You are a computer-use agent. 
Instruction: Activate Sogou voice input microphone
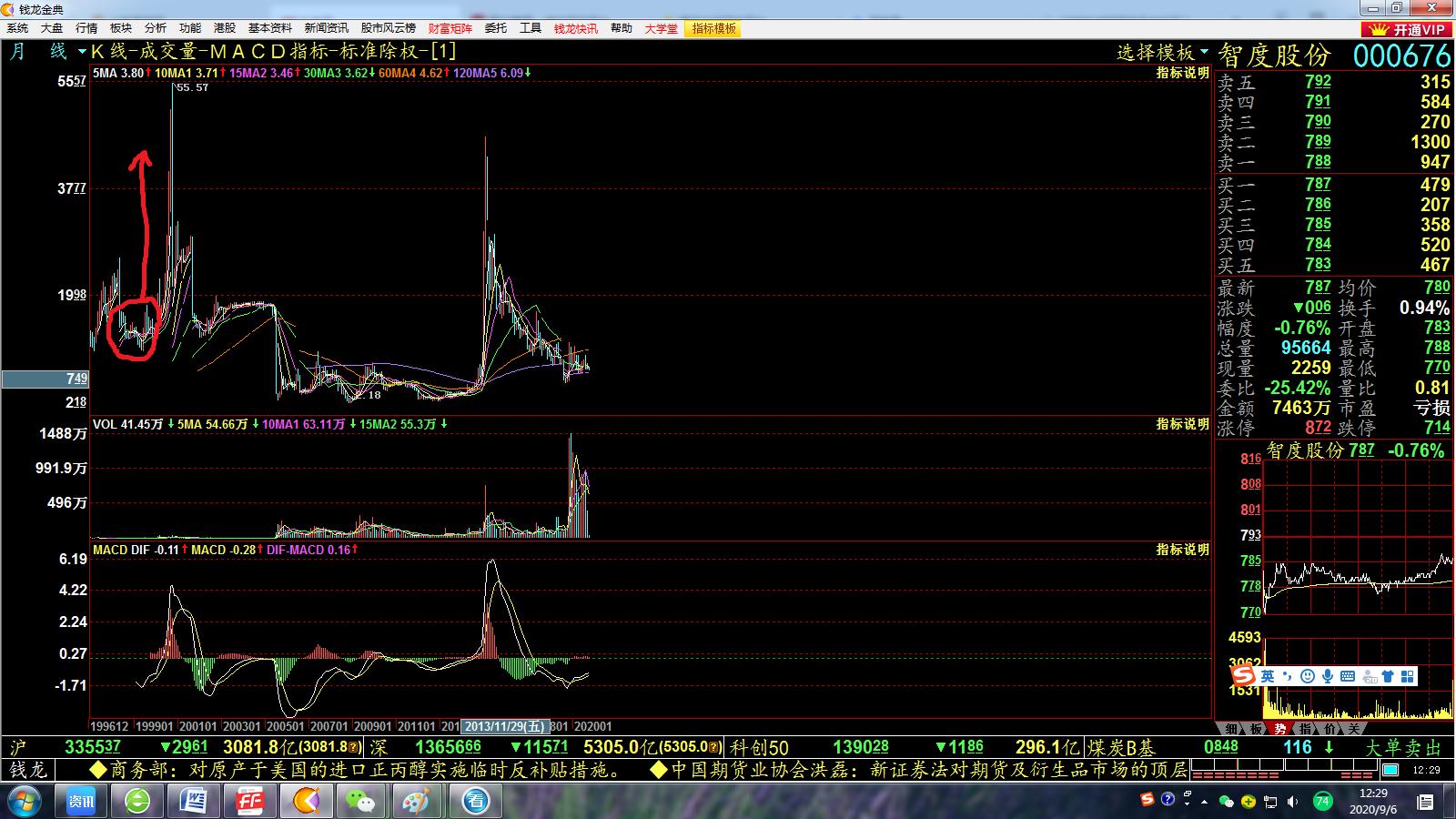(x=1328, y=676)
